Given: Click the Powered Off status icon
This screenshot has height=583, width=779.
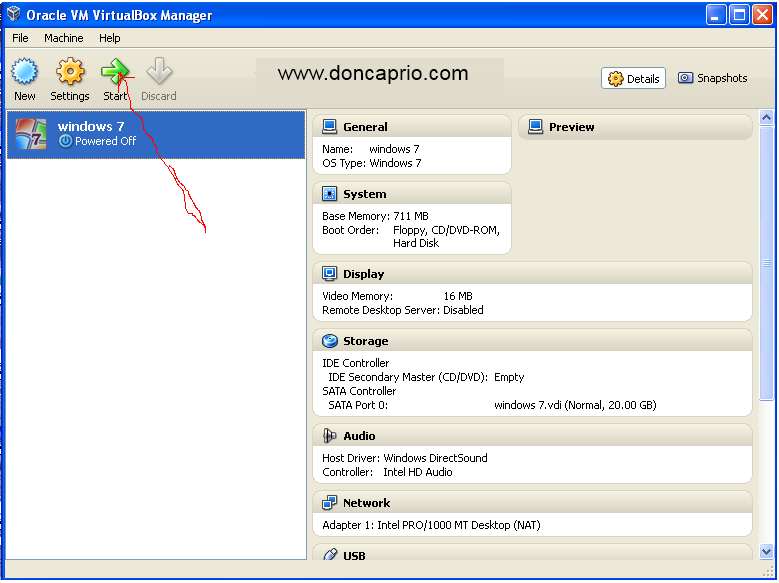Looking at the screenshot, I should point(65,141).
